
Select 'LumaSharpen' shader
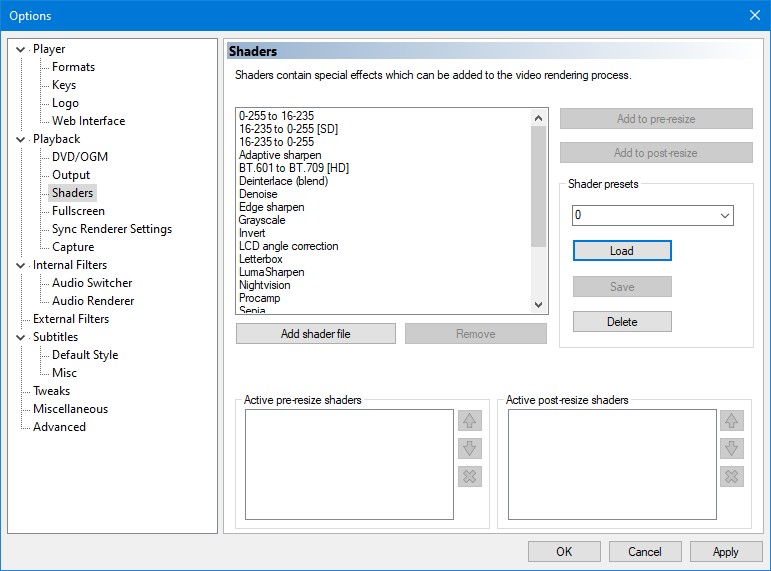pyautogui.click(x=271, y=272)
